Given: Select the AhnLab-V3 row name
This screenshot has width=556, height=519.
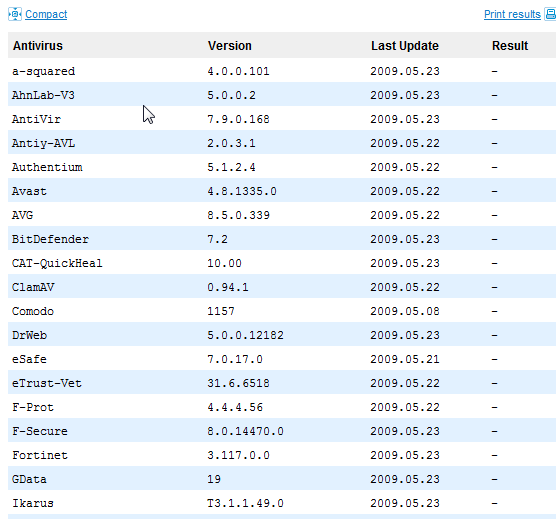Looking at the screenshot, I should tap(43, 95).
